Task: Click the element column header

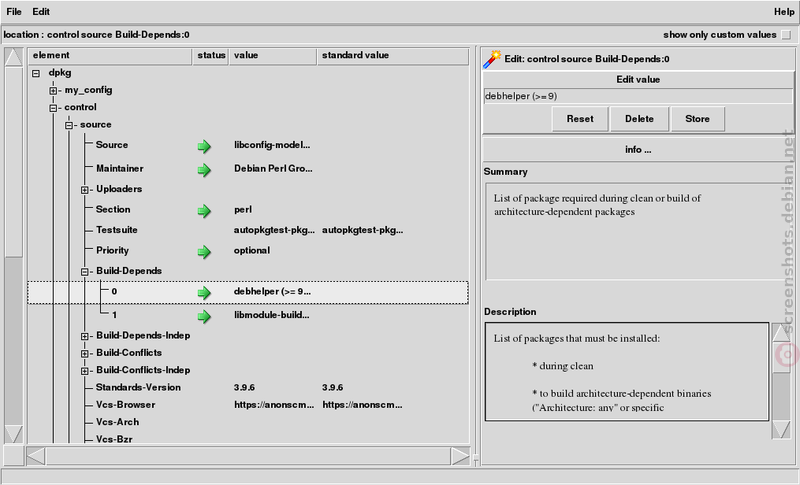Action: point(110,56)
